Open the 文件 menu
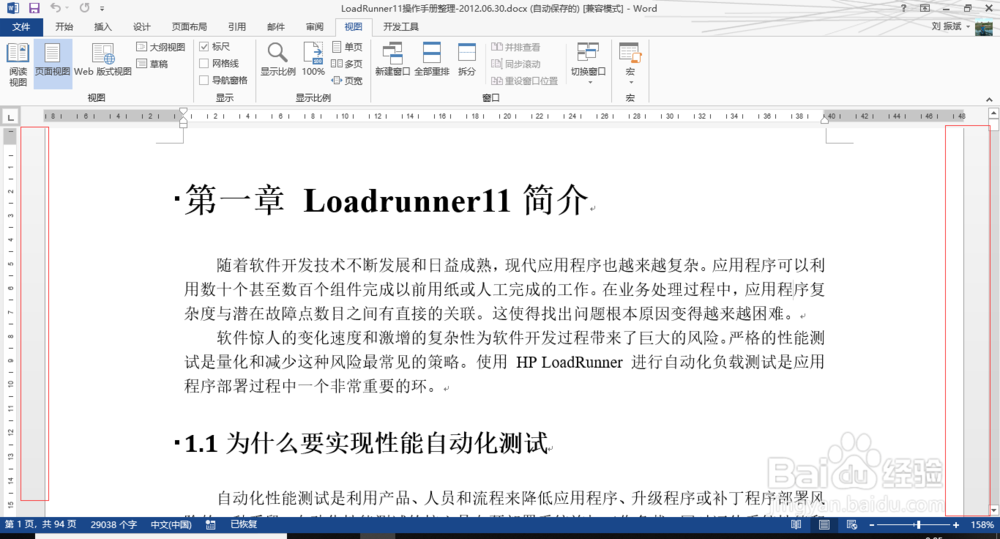Screen dimensions: 1000x539 pos(21,27)
